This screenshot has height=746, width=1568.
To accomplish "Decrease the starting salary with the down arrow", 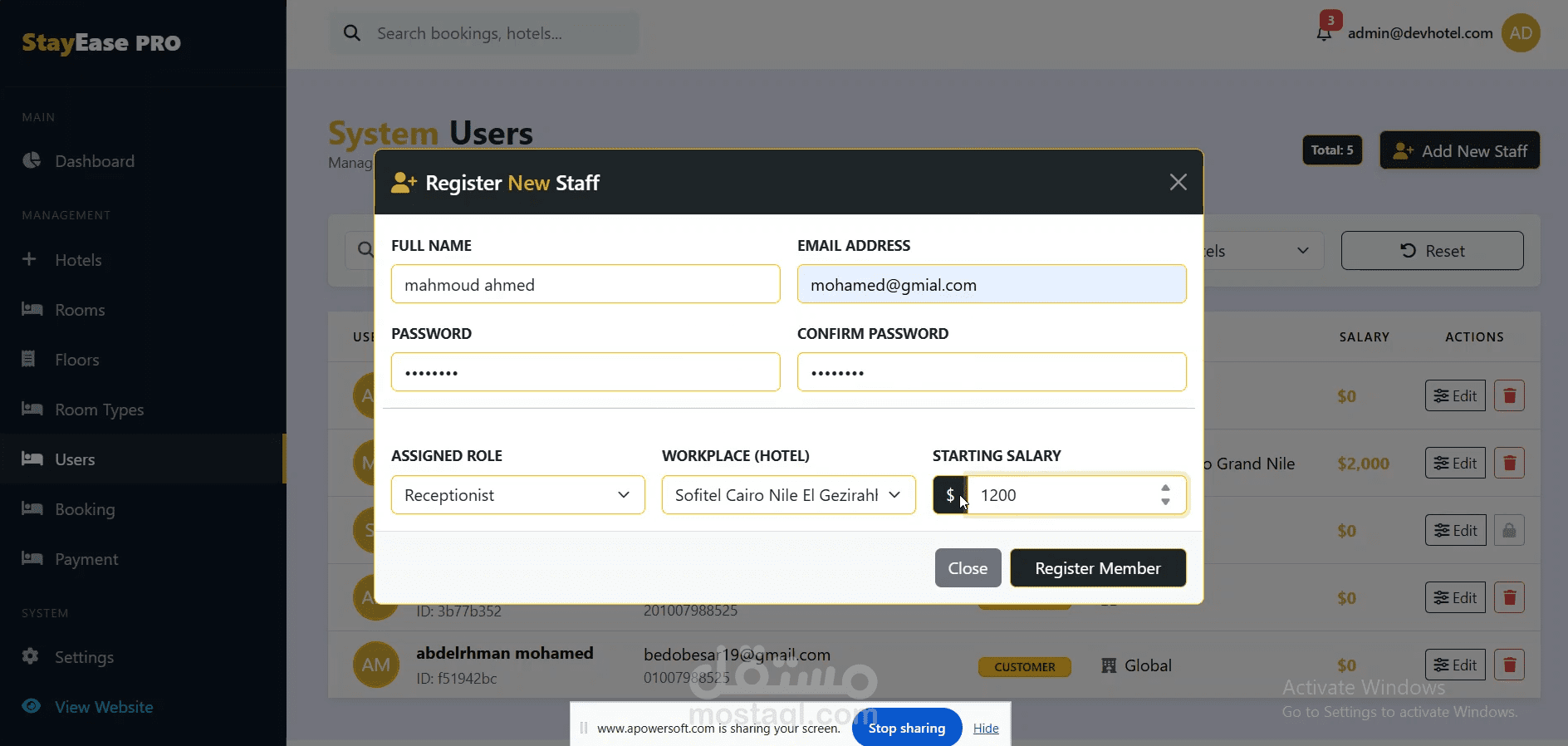I will (x=1165, y=502).
